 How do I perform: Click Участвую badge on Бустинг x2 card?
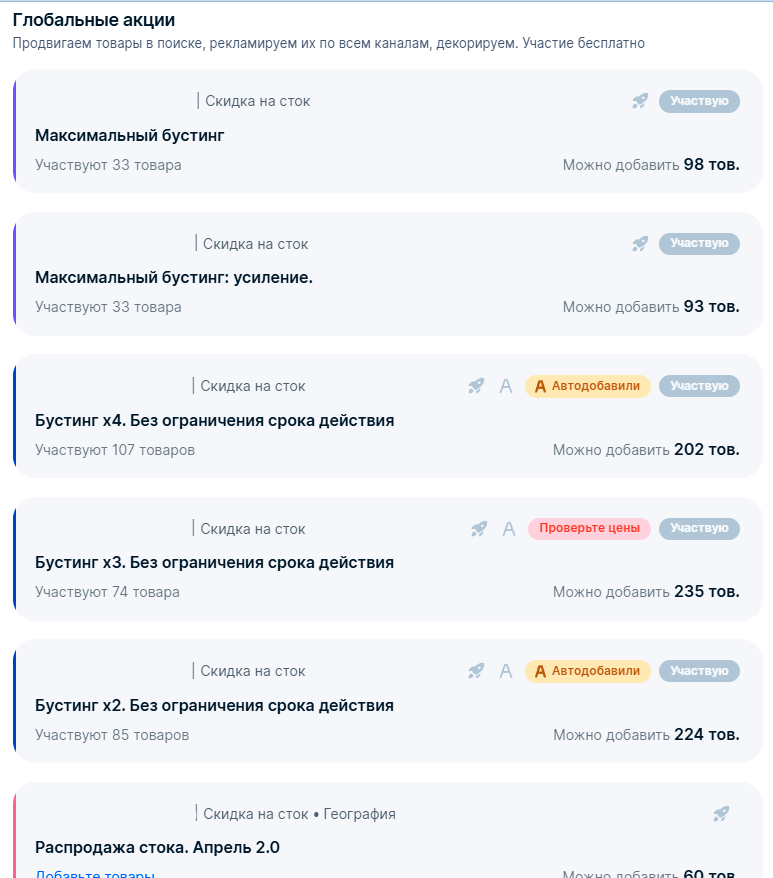point(699,671)
